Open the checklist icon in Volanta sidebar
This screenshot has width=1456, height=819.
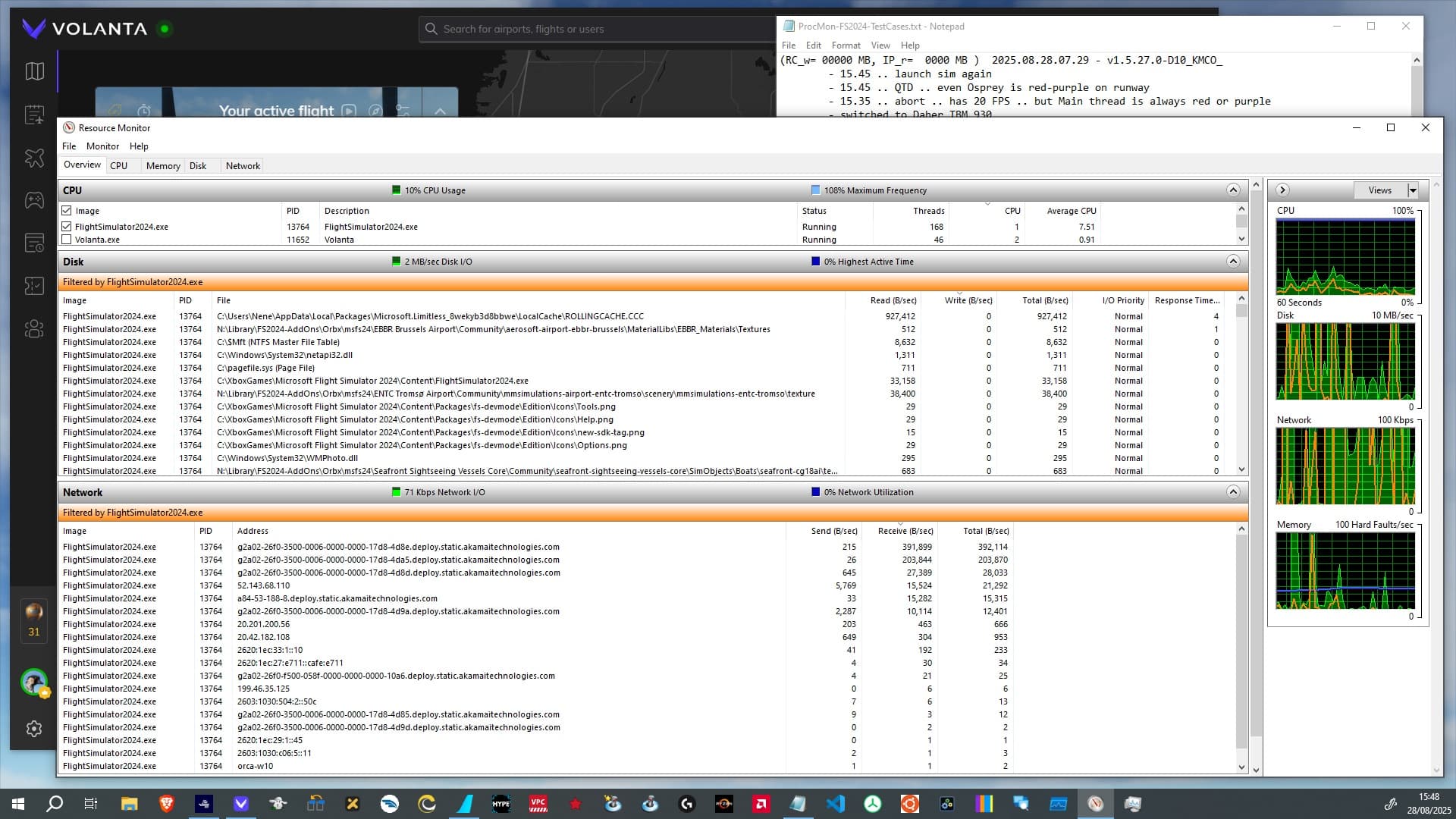34,286
